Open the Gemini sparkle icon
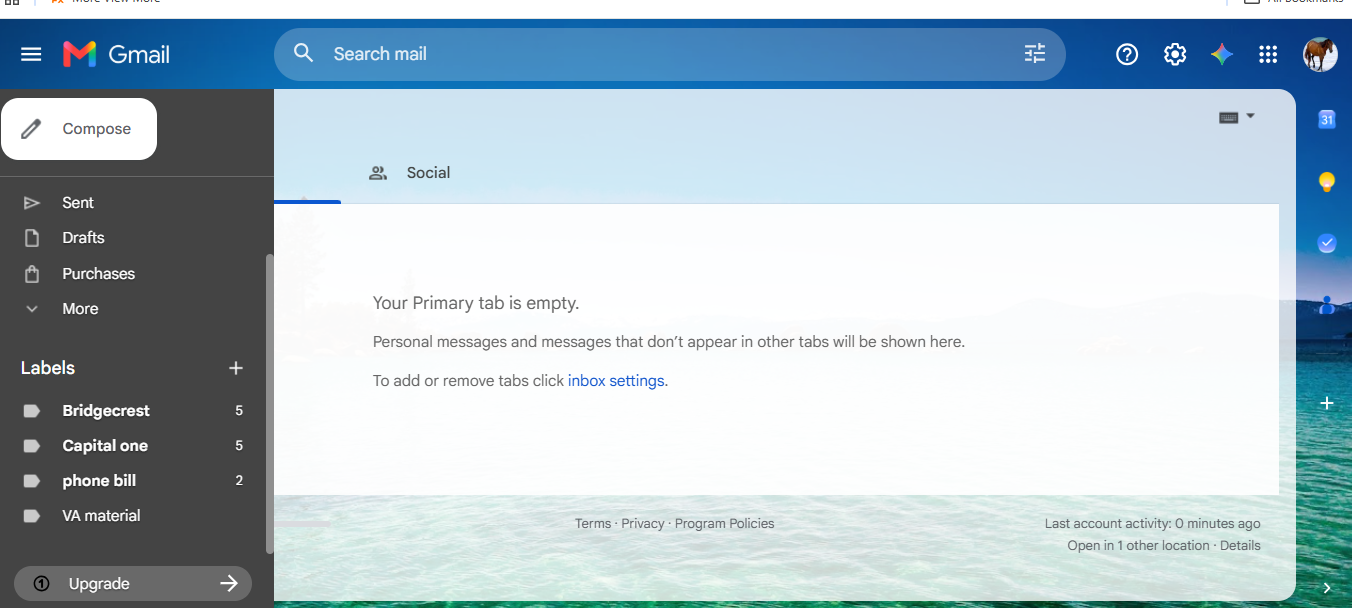The image size is (1352, 608). (x=1222, y=54)
